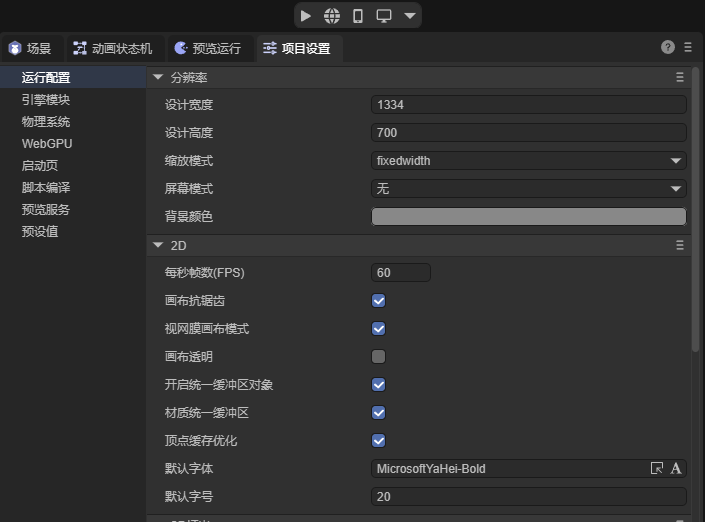
Task: Open the 缩放模式 fixedwidth dropdown
Action: coord(528,160)
